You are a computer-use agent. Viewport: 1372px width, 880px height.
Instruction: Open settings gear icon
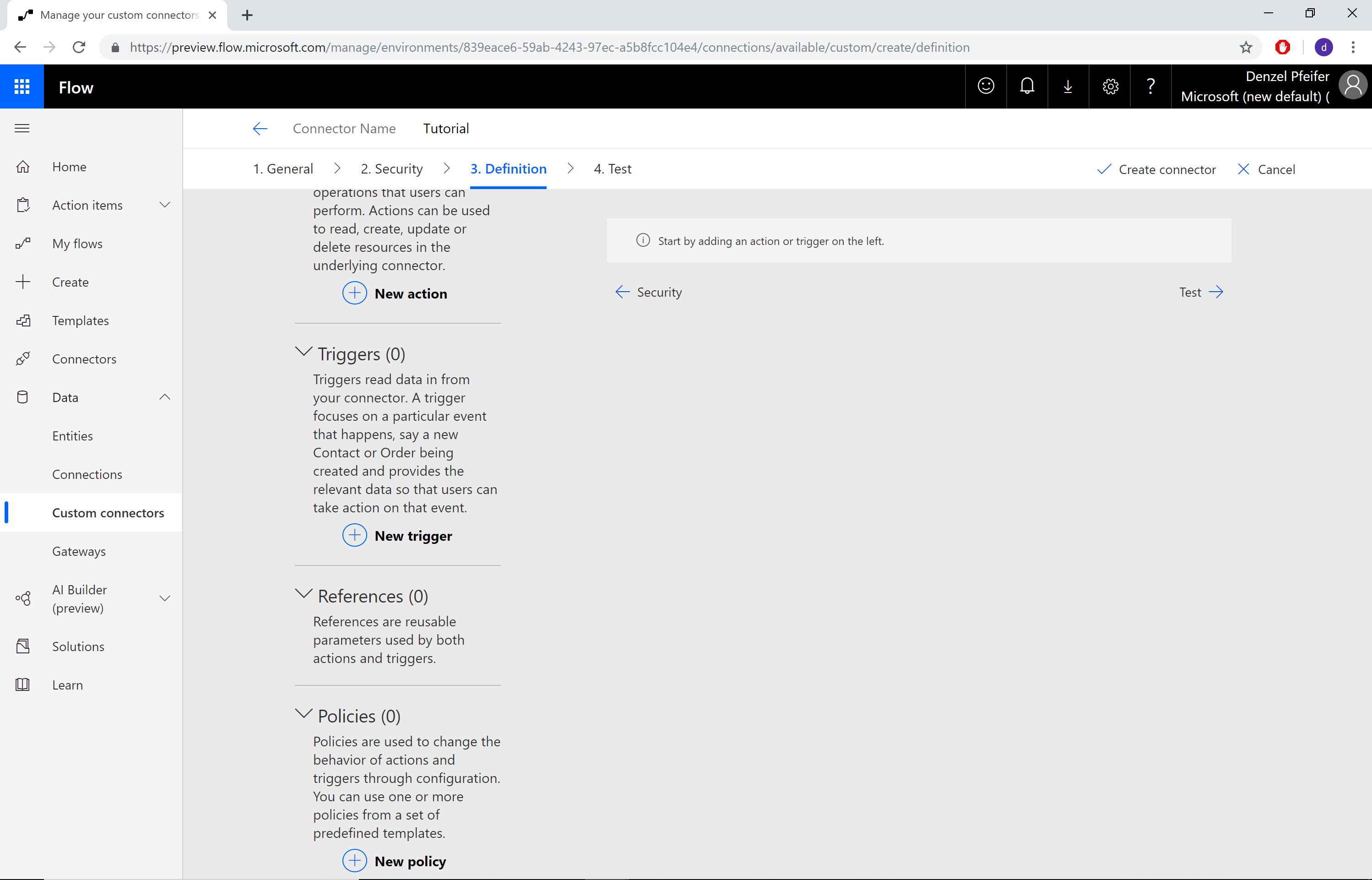coord(1110,87)
